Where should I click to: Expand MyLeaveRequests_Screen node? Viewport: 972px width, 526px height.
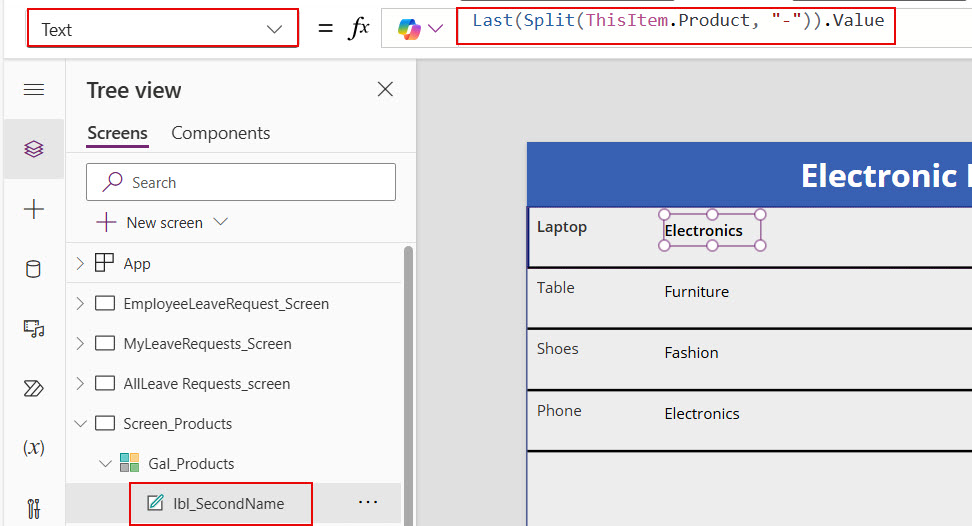(80, 343)
